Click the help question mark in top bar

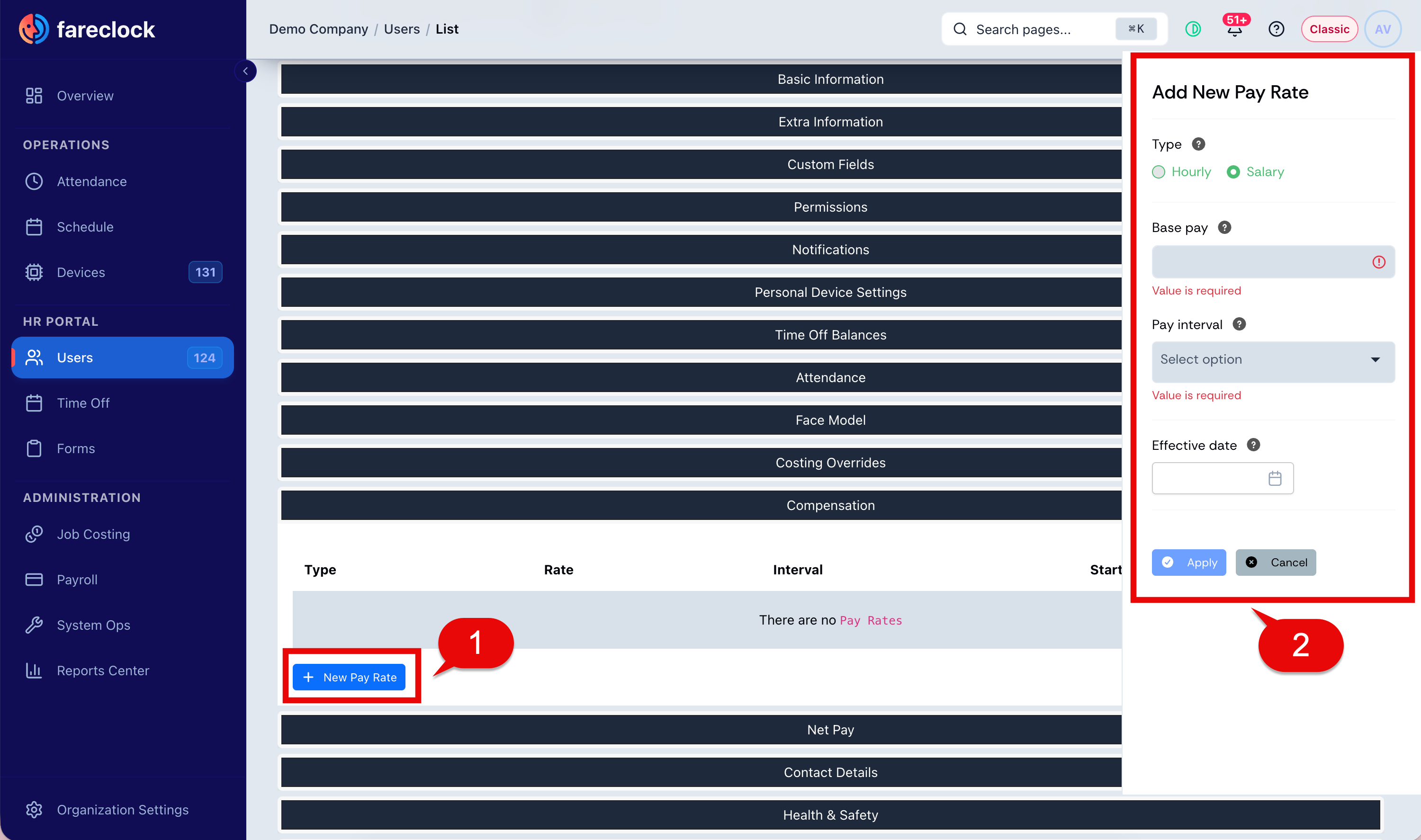click(x=1276, y=29)
